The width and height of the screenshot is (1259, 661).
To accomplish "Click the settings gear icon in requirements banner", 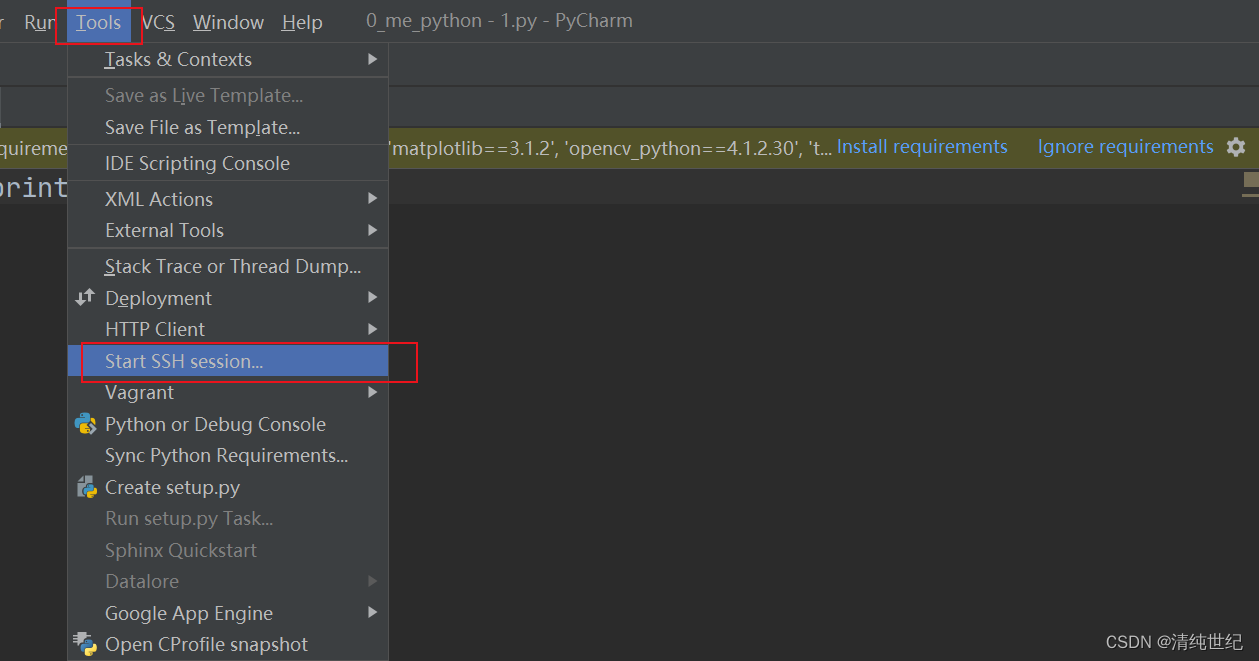I will (1236, 147).
